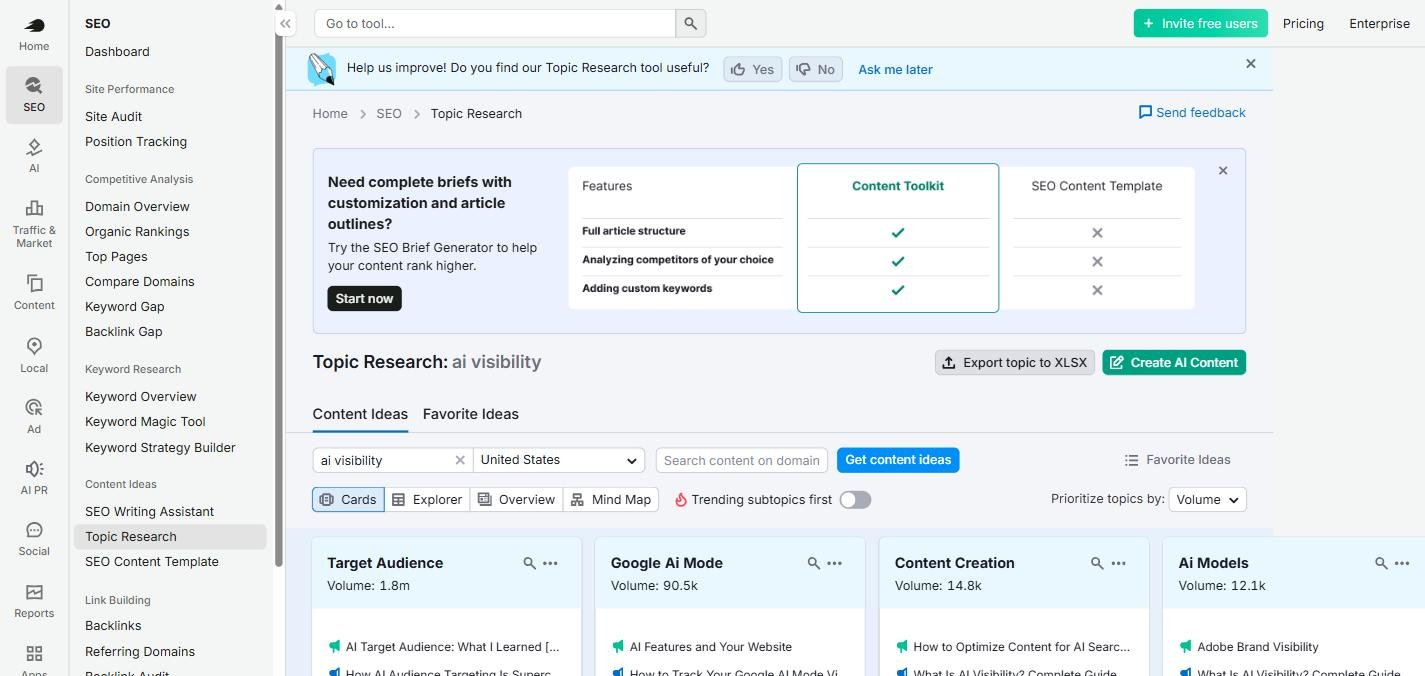Screen dimensions: 1425x676
Task: Open Backlinks in sidebar
Action: (x=113, y=625)
